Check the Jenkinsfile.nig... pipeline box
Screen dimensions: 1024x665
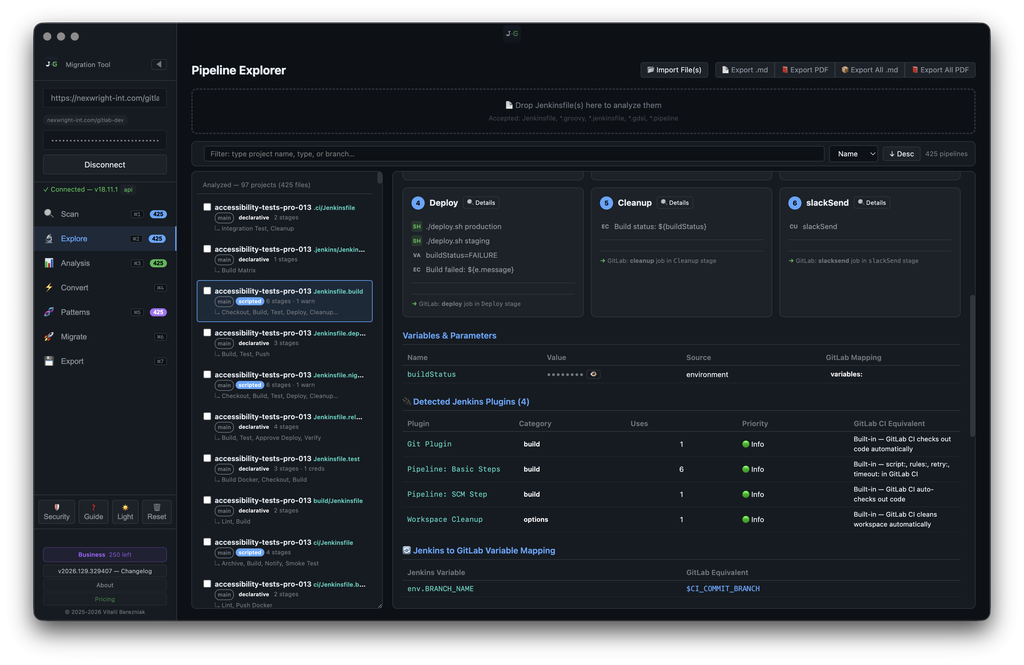coord(207,374)
